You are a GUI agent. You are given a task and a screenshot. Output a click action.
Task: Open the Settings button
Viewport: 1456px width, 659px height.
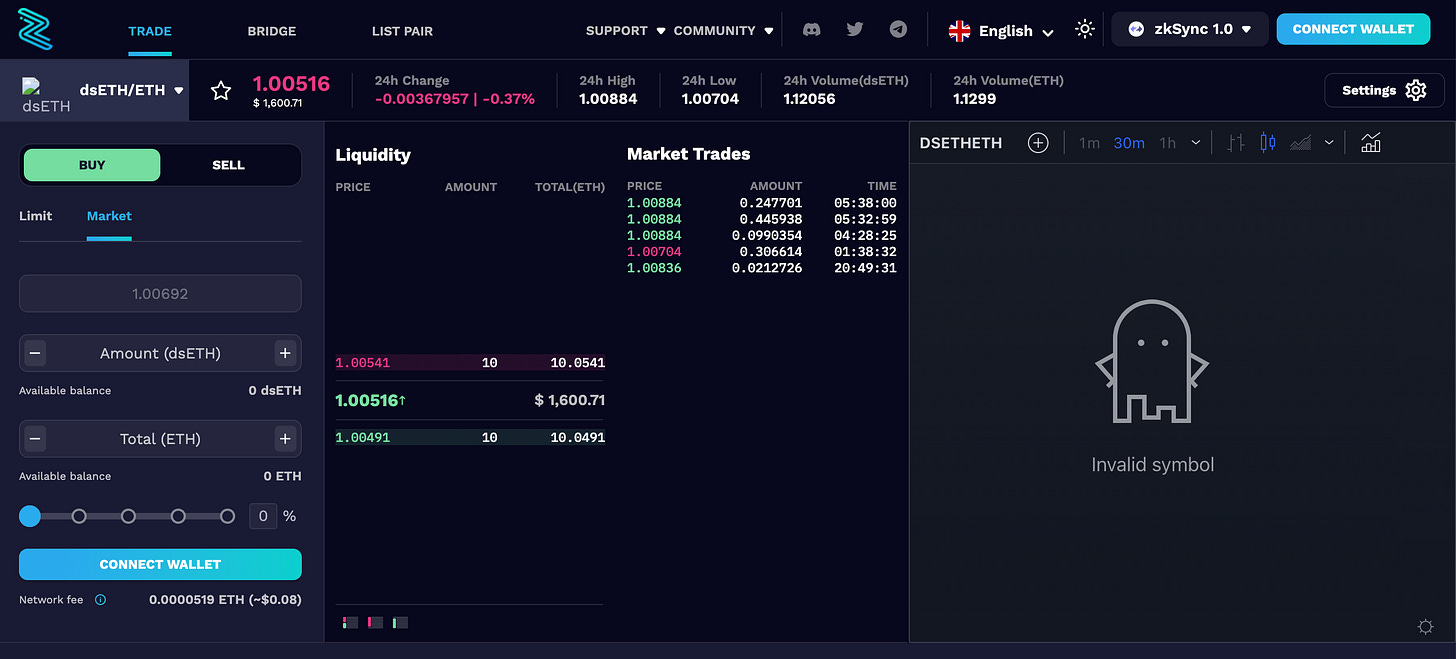pos(1385,90)
